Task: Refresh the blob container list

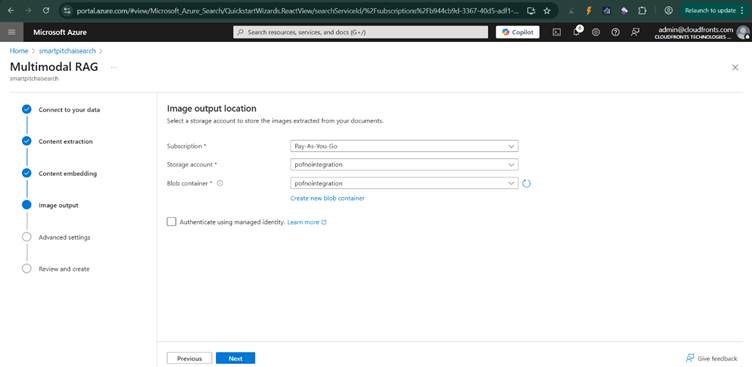Action: tap(526, 183)
